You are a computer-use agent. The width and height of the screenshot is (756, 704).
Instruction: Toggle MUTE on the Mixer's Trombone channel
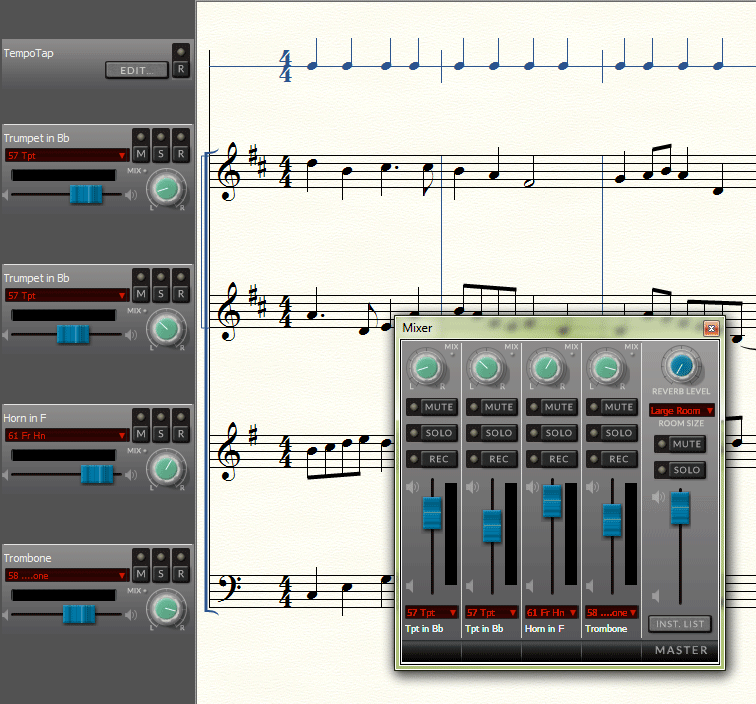click(x=612, y=407)
